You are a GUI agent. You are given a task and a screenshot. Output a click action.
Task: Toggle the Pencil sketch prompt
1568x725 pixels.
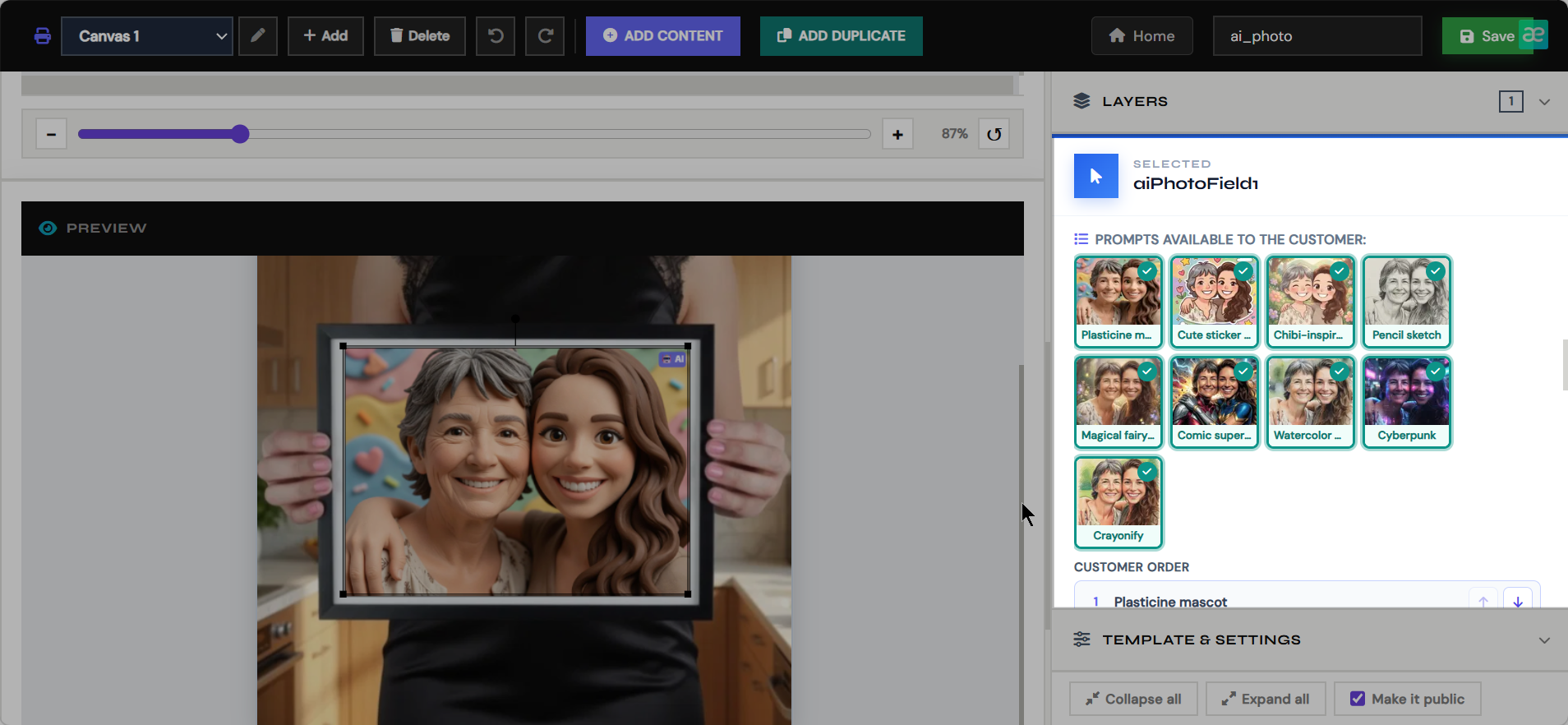click(x=1407, y=302)
